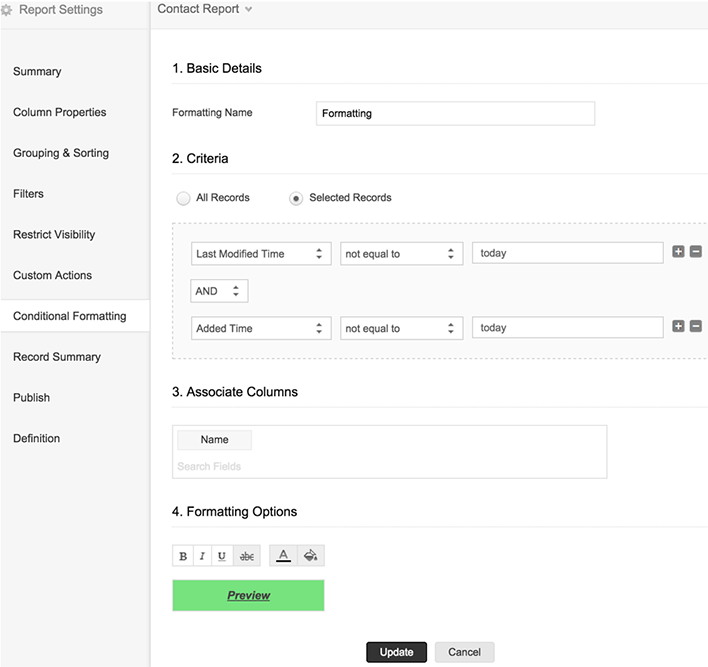Toggle italic formatting button
This screenshot has height=667, width=708.
click(x=202, y=556)
